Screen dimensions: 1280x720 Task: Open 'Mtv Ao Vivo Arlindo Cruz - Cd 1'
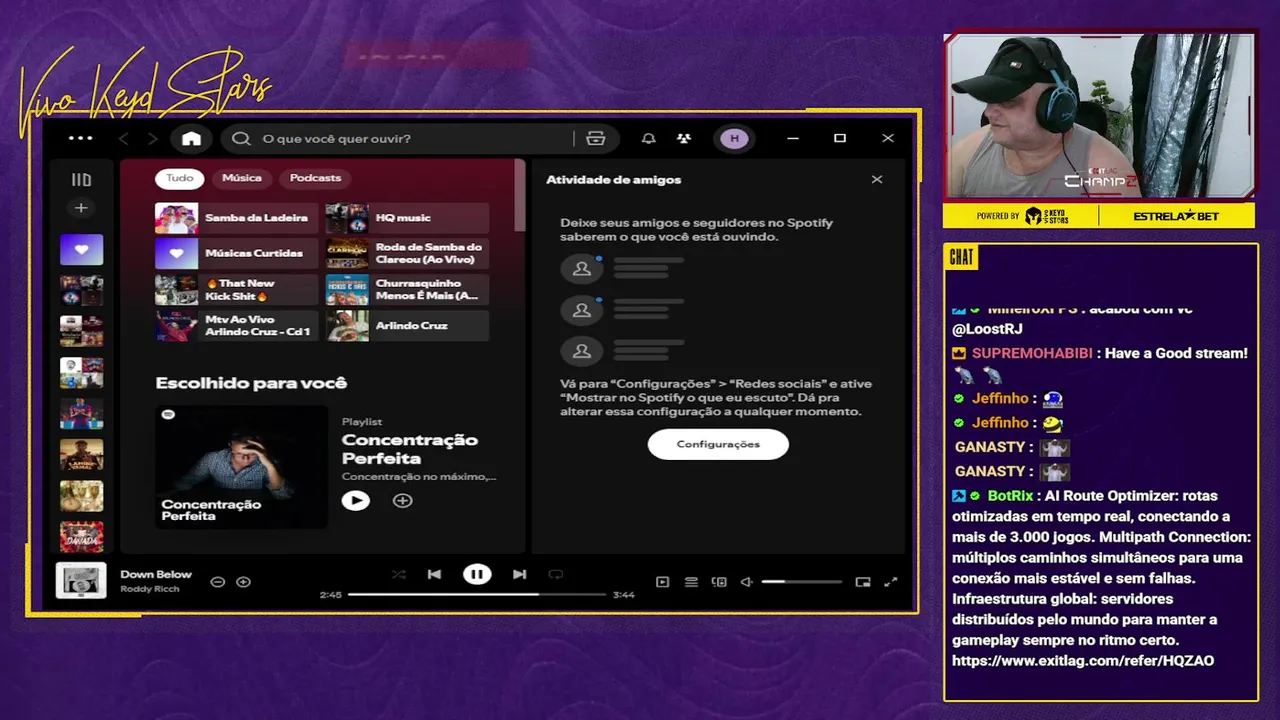click(x=236, y=326)
